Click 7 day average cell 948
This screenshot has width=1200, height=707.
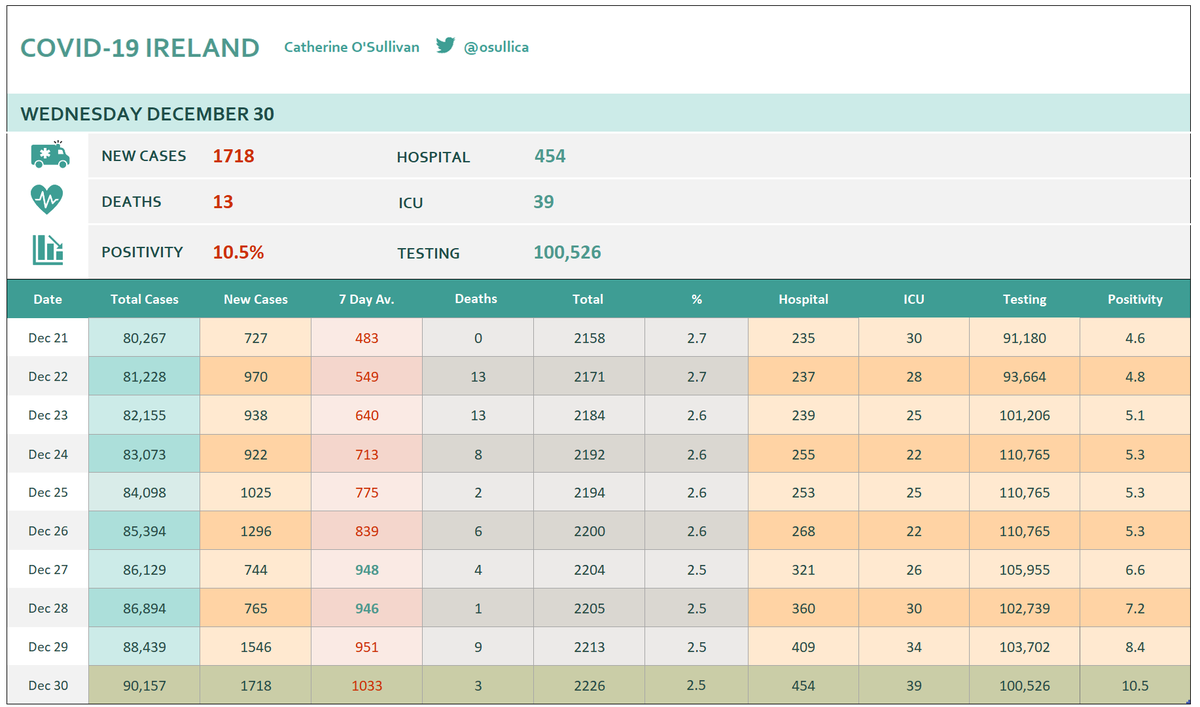(x=366, y=569)
